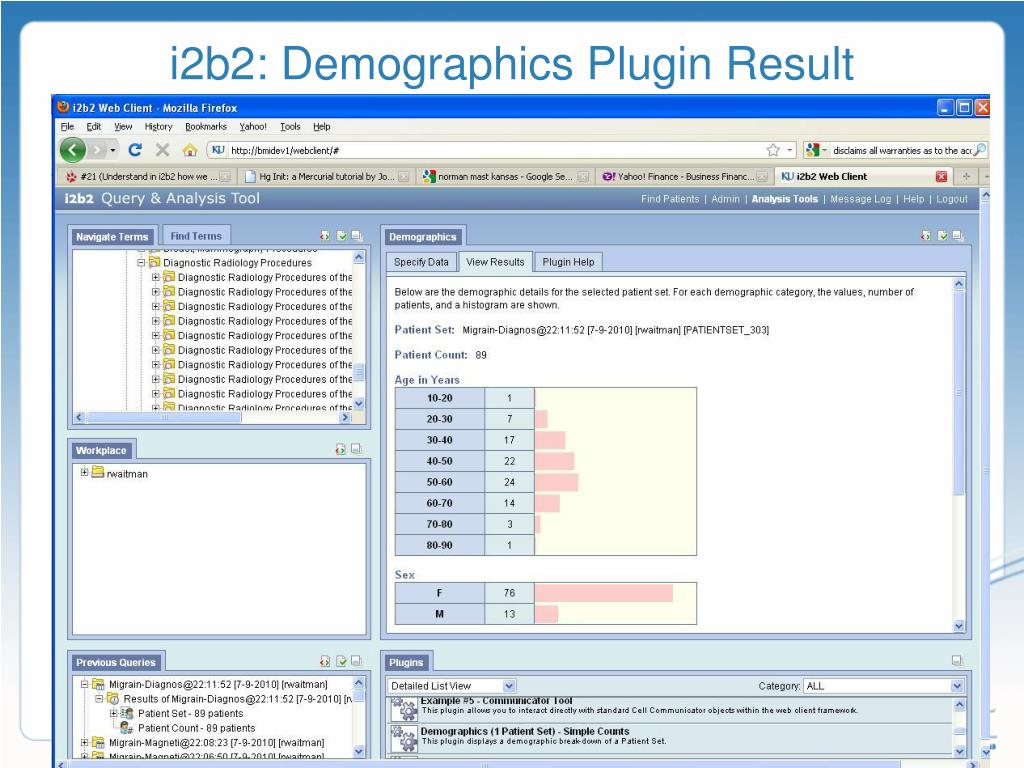Click the Patient Count result icon

(127, 728)
